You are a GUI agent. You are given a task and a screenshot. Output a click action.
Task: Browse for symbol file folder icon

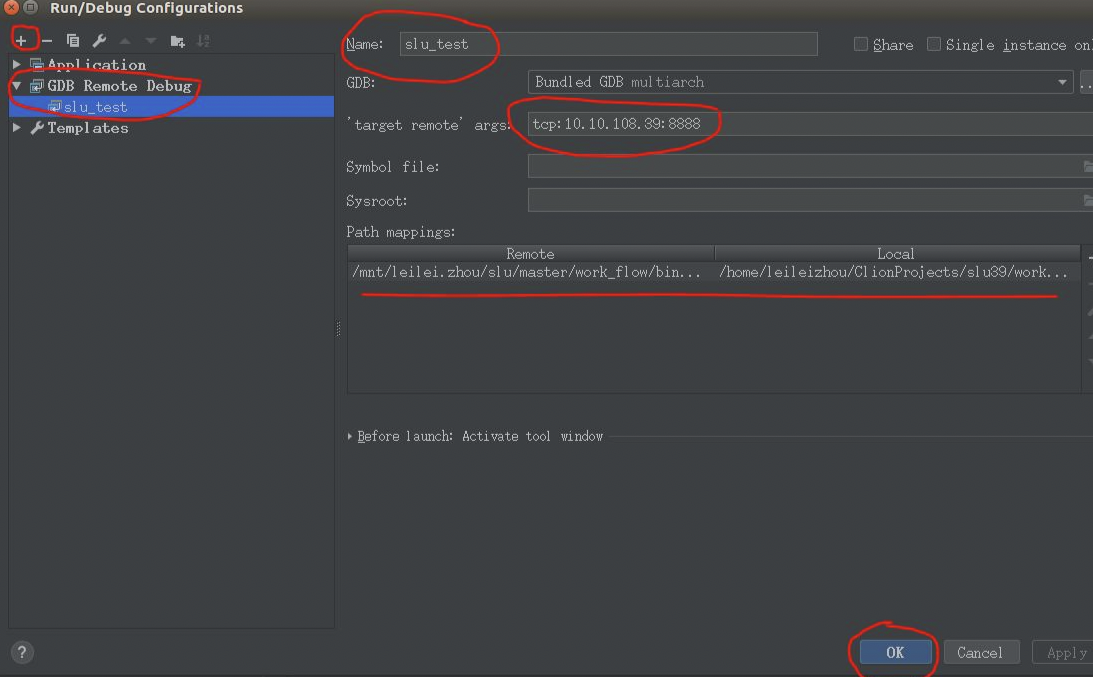point(1088,167)
